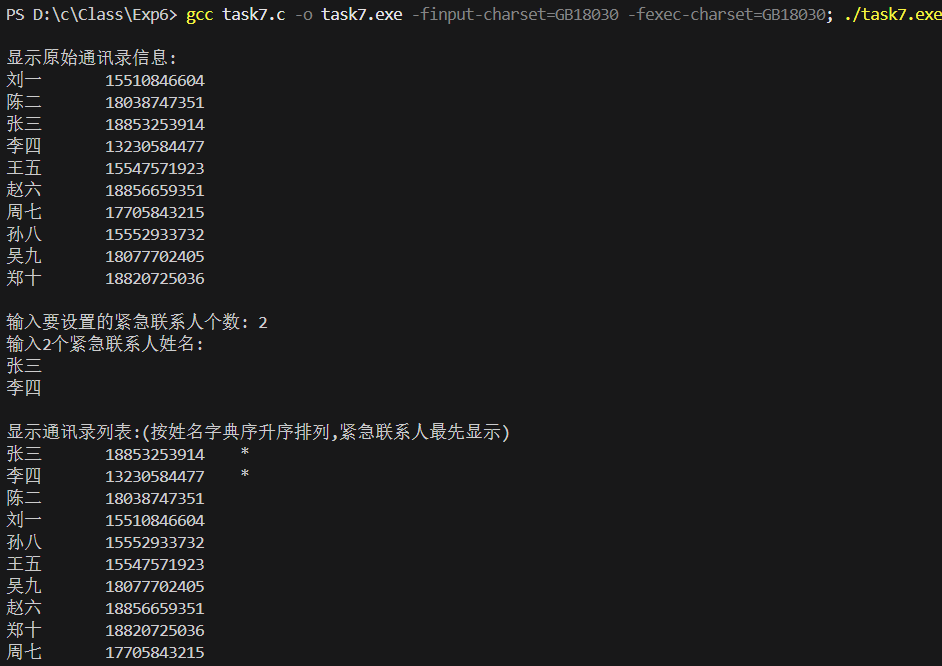The width and height of the screenshot is (942, 666).
Task: Select 15547571923 in the original list
Action: [x=155, y=169]
